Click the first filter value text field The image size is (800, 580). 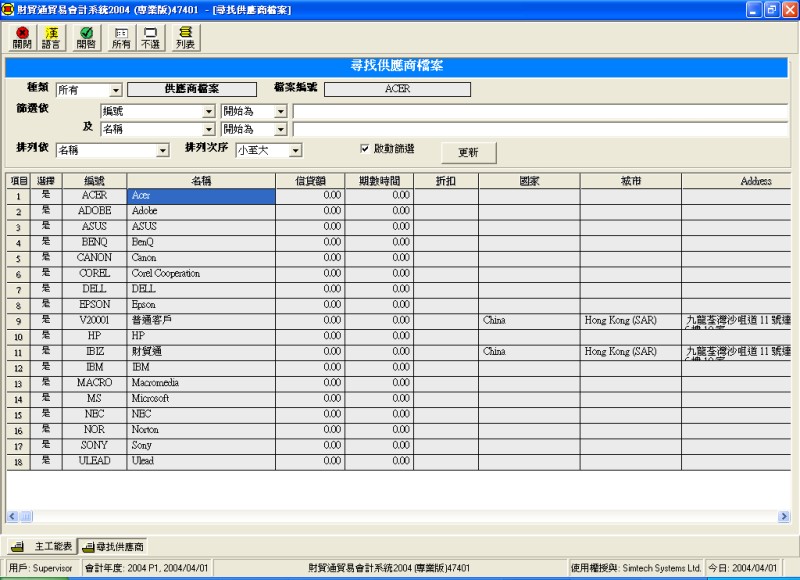click(x=540, y=111)
